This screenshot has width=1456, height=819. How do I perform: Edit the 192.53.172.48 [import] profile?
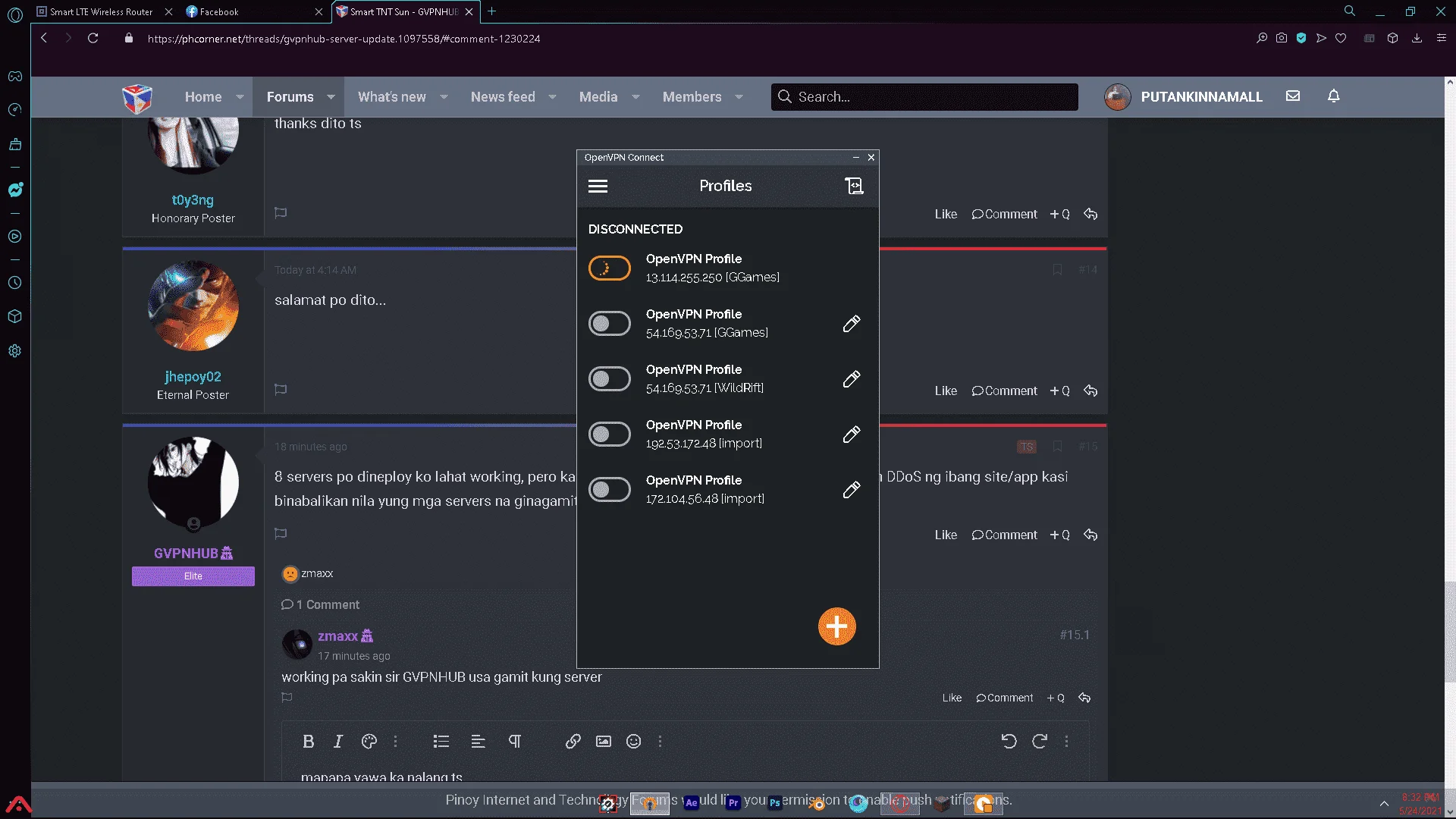click(851, 435)
